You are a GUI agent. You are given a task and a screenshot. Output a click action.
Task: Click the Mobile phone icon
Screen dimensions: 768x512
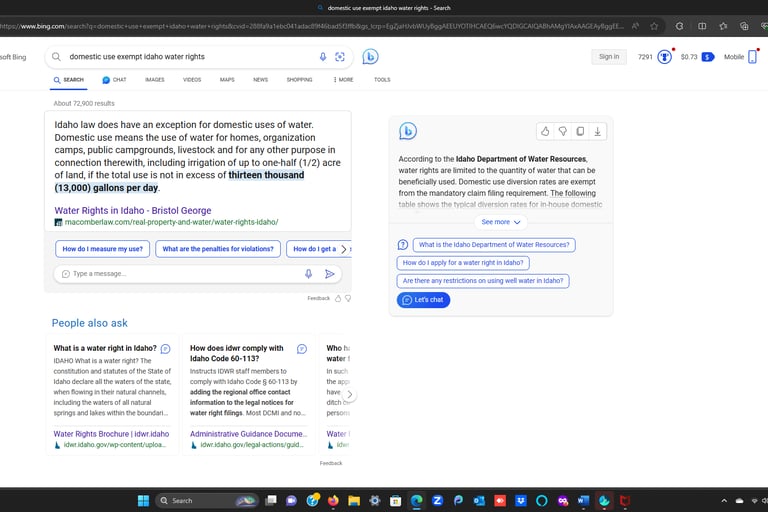[x=752, y=57]
